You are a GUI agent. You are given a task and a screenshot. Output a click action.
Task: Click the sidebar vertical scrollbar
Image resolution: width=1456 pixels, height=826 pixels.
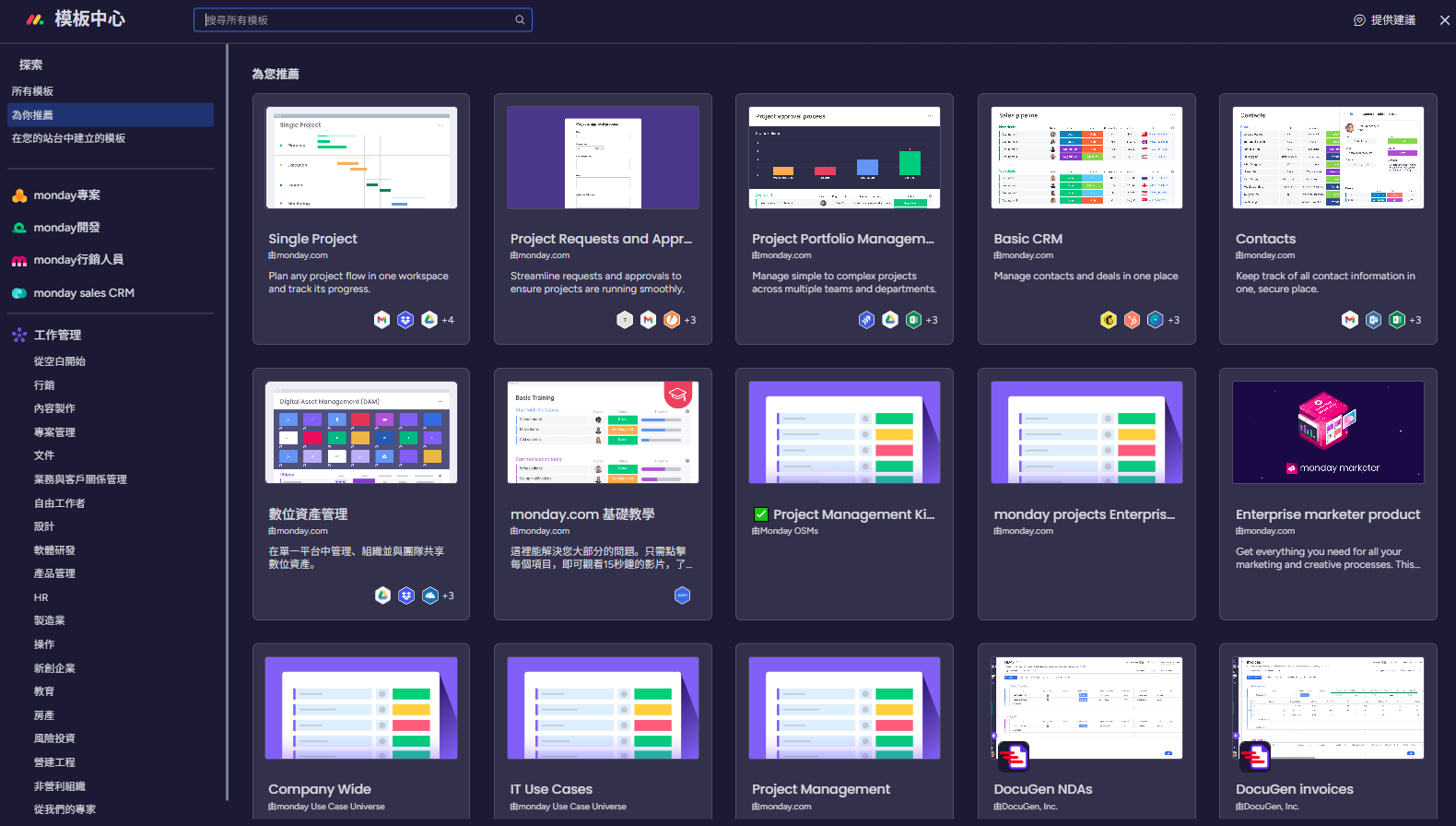[x=227, y=422]
